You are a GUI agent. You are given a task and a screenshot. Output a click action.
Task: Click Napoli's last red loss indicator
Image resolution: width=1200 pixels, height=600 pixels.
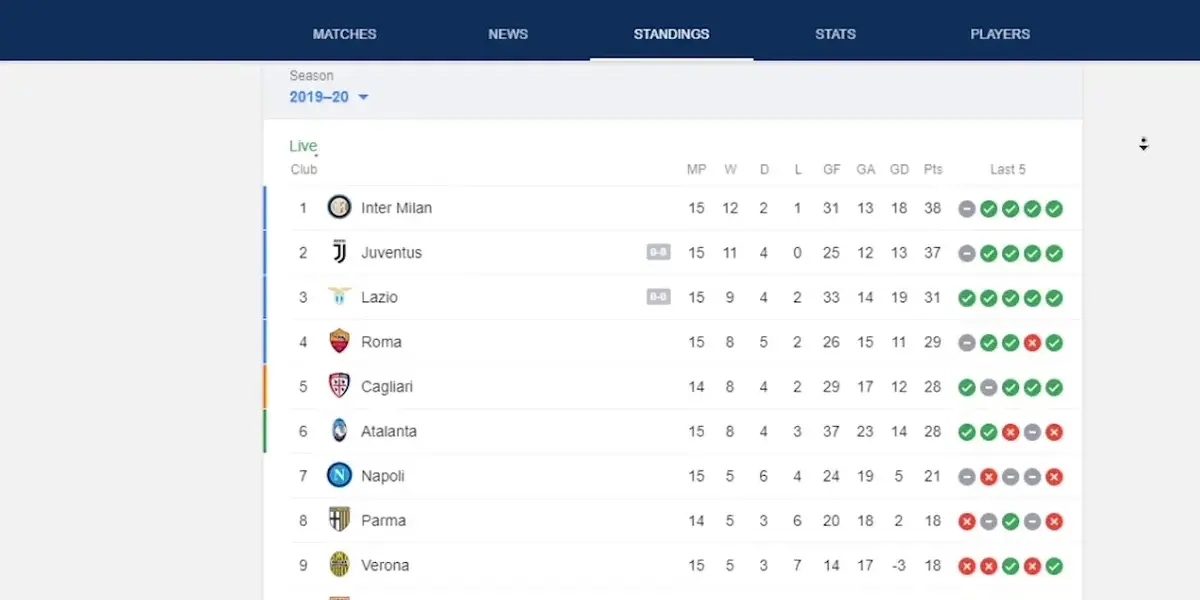click(1054, 477)
